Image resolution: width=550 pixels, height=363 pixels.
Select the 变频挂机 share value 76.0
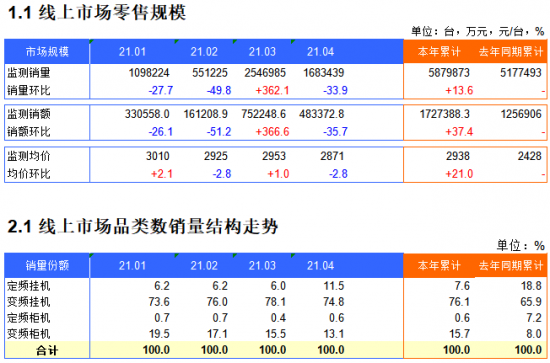coord(217,302)
